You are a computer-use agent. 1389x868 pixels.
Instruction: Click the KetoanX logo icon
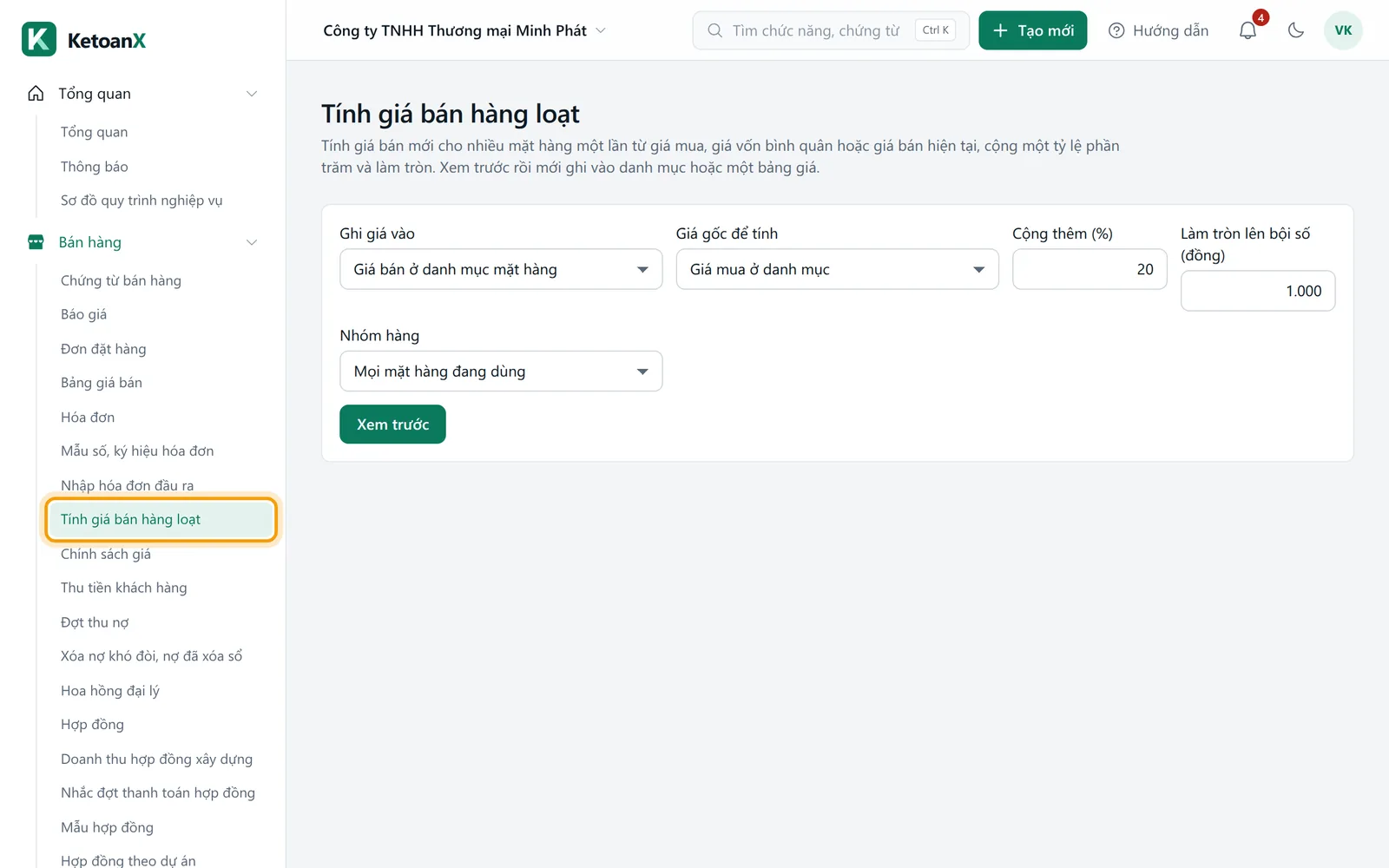click(x=39, y=39)
